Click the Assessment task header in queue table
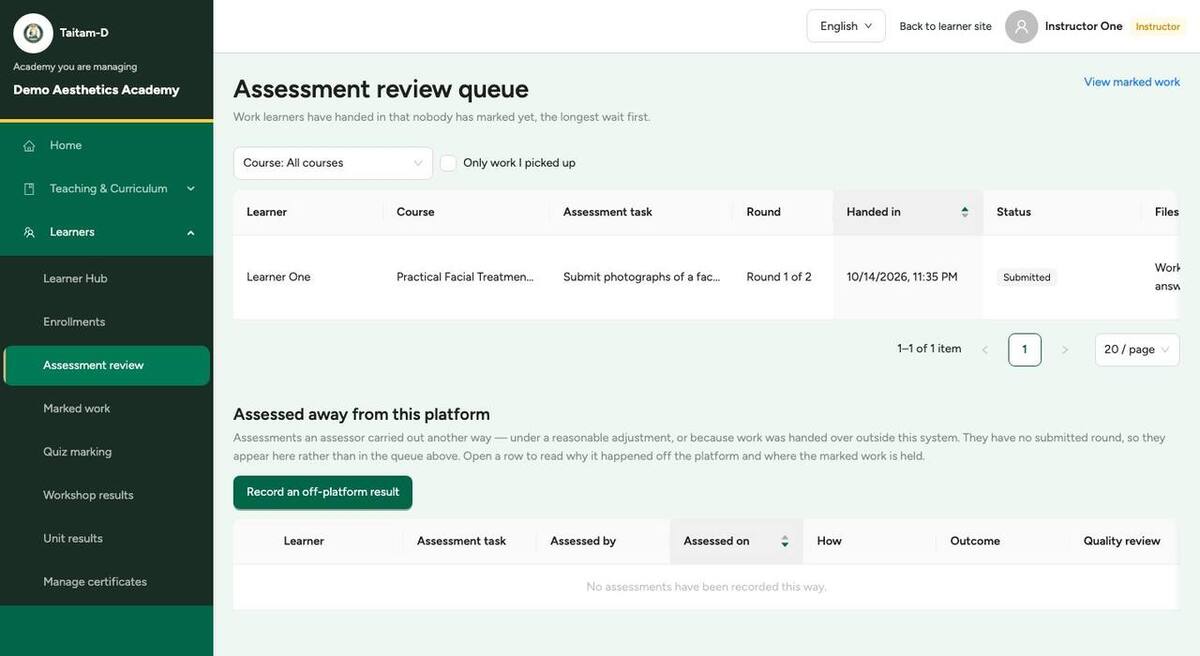Screen dimensions: 1200x656 (x=641, y=212)
